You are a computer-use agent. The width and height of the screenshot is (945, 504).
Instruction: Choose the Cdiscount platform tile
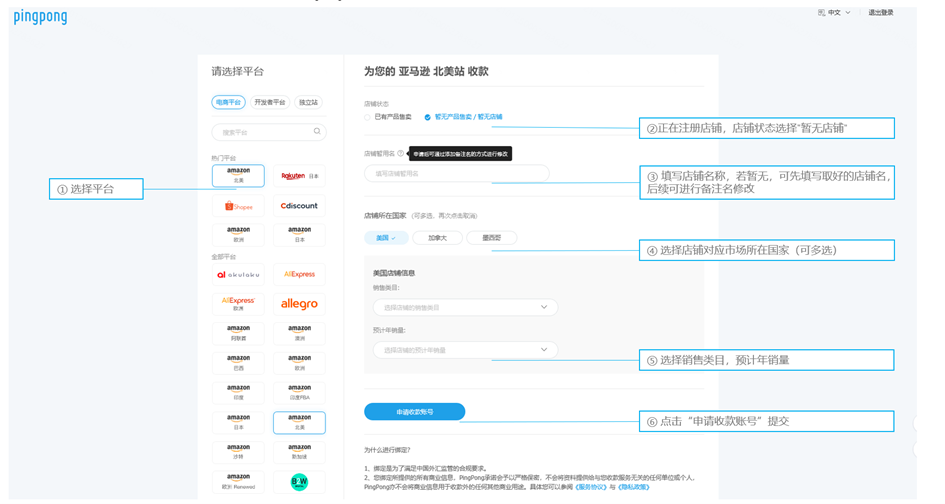pos(299,206)
